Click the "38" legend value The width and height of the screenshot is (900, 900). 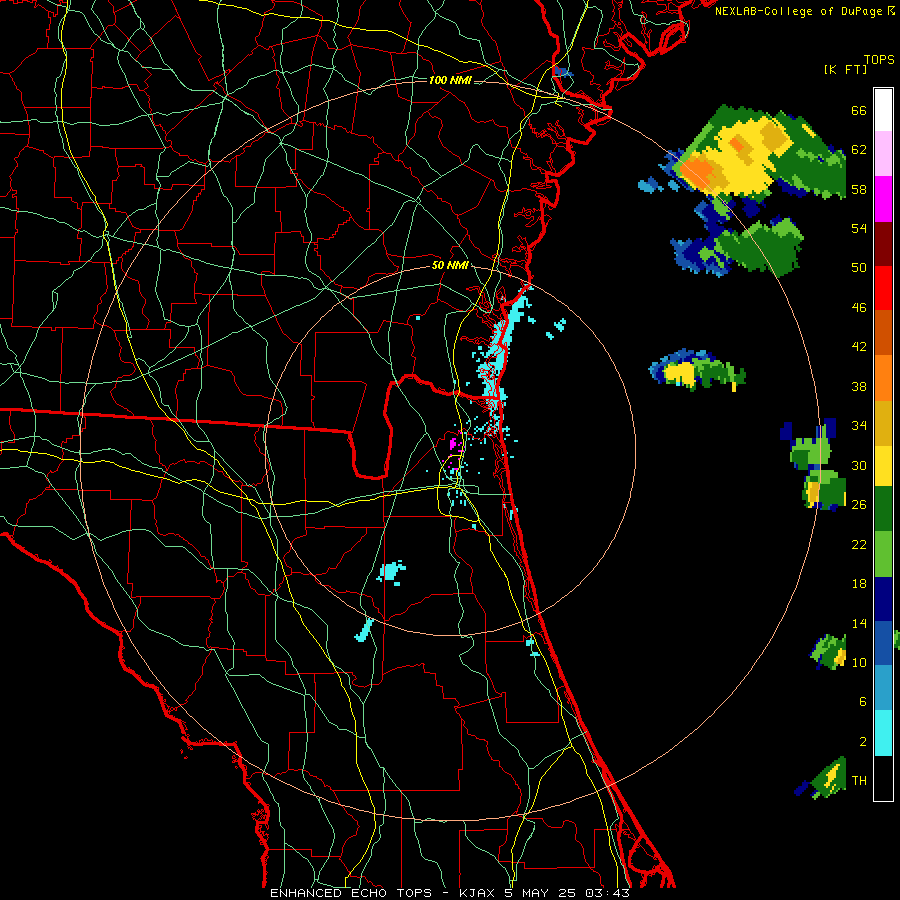click(x=859, y=386)
